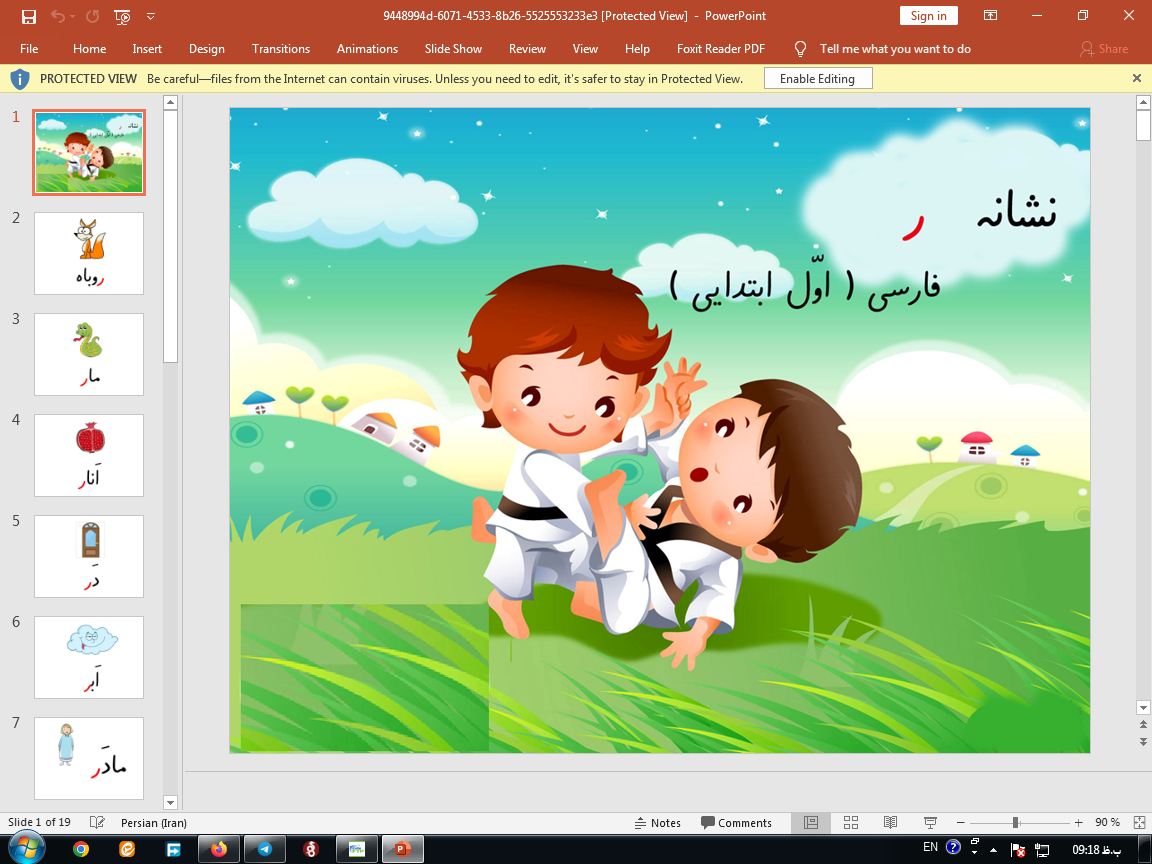The image size is (1152, 864).
Task: Zoom in using the zoom slider
Action: (x=1077, y=822)
